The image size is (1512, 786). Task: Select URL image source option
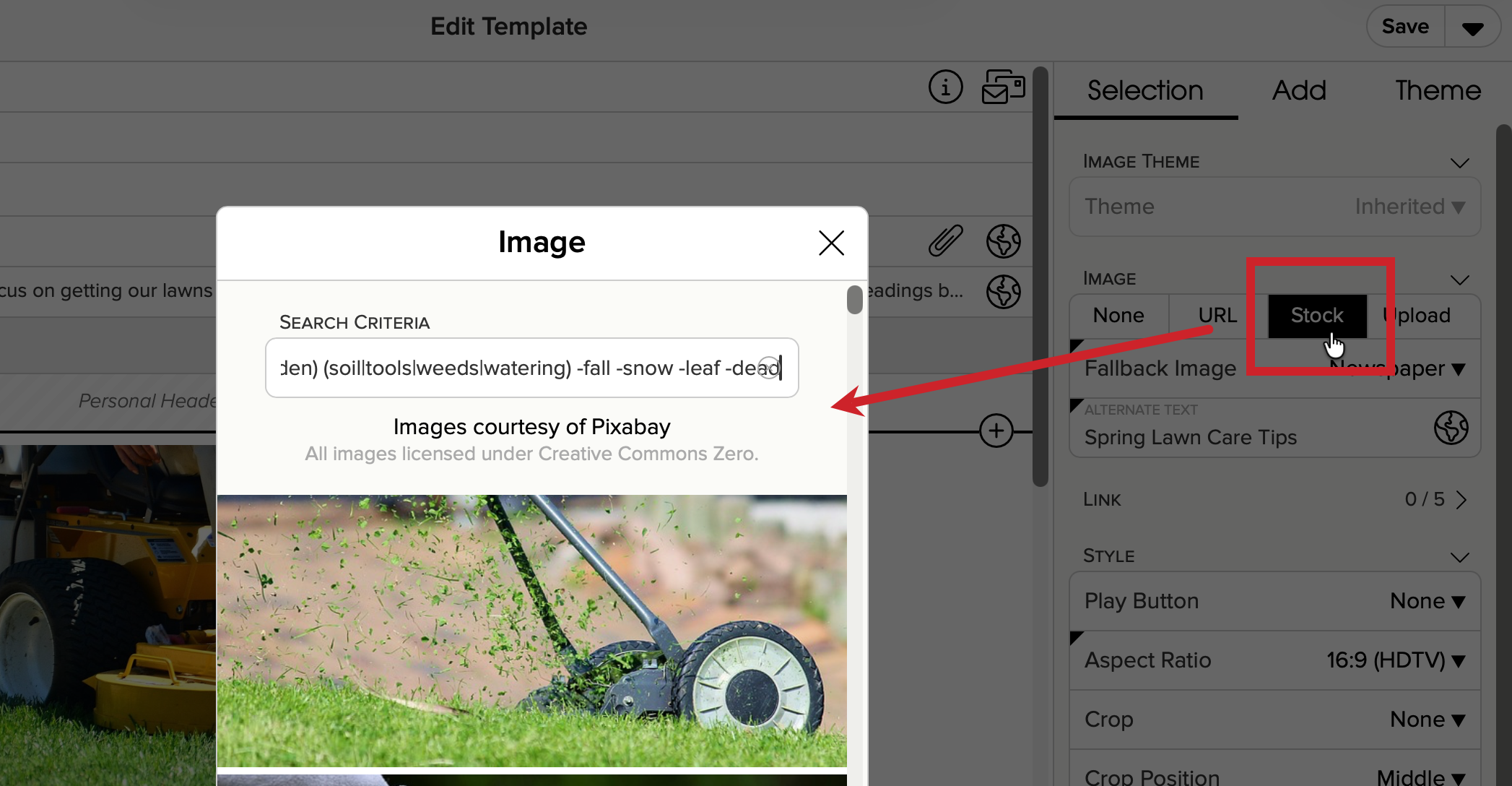(x=1217, y=316)
